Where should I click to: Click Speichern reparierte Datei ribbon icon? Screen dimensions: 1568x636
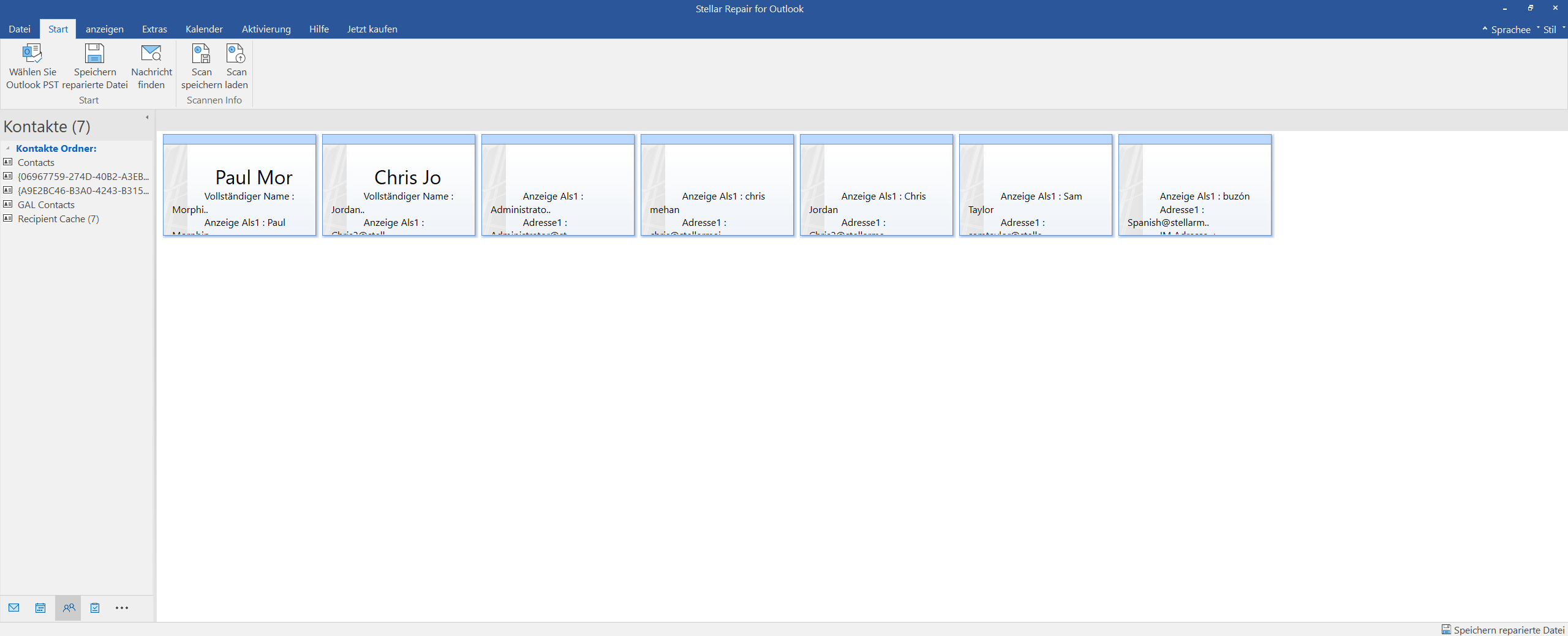(94, 54)
